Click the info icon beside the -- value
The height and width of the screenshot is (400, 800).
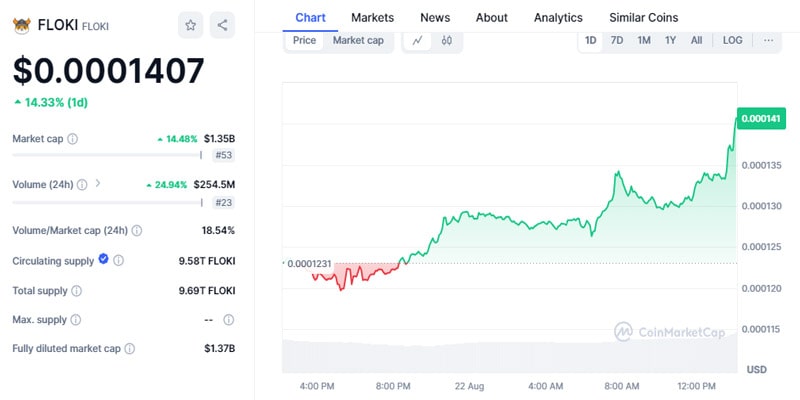point(229,320)
